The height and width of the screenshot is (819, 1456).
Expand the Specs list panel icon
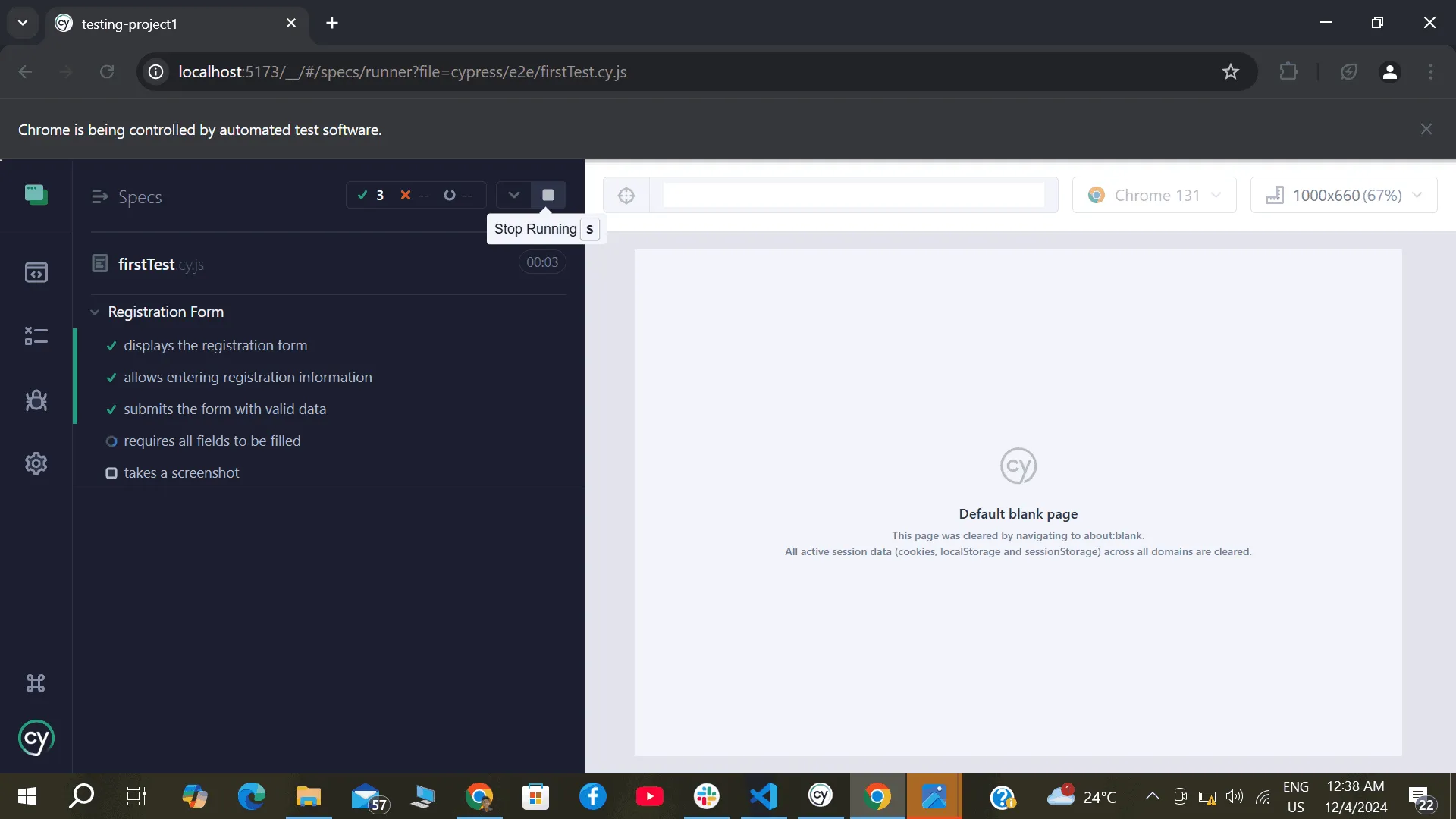pos(99,197)
